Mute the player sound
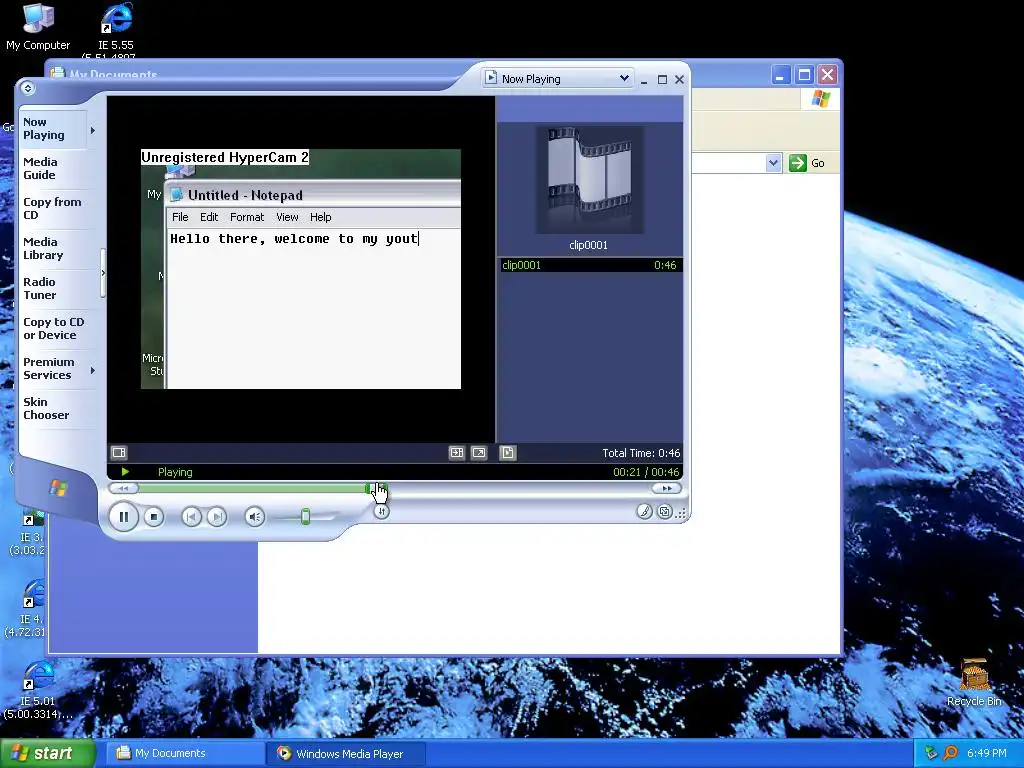 pyautogui.click(x=255, y=517)
